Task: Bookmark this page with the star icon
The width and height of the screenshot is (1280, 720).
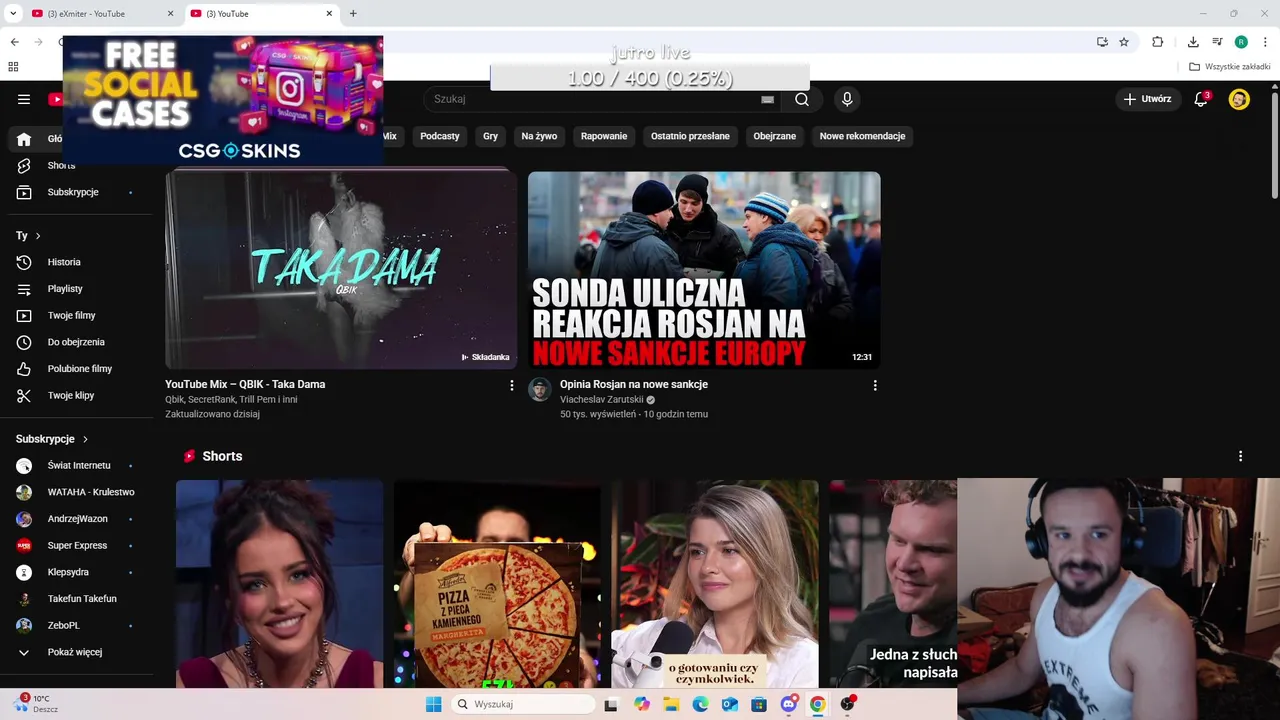Action: [x=1124, y=42]
